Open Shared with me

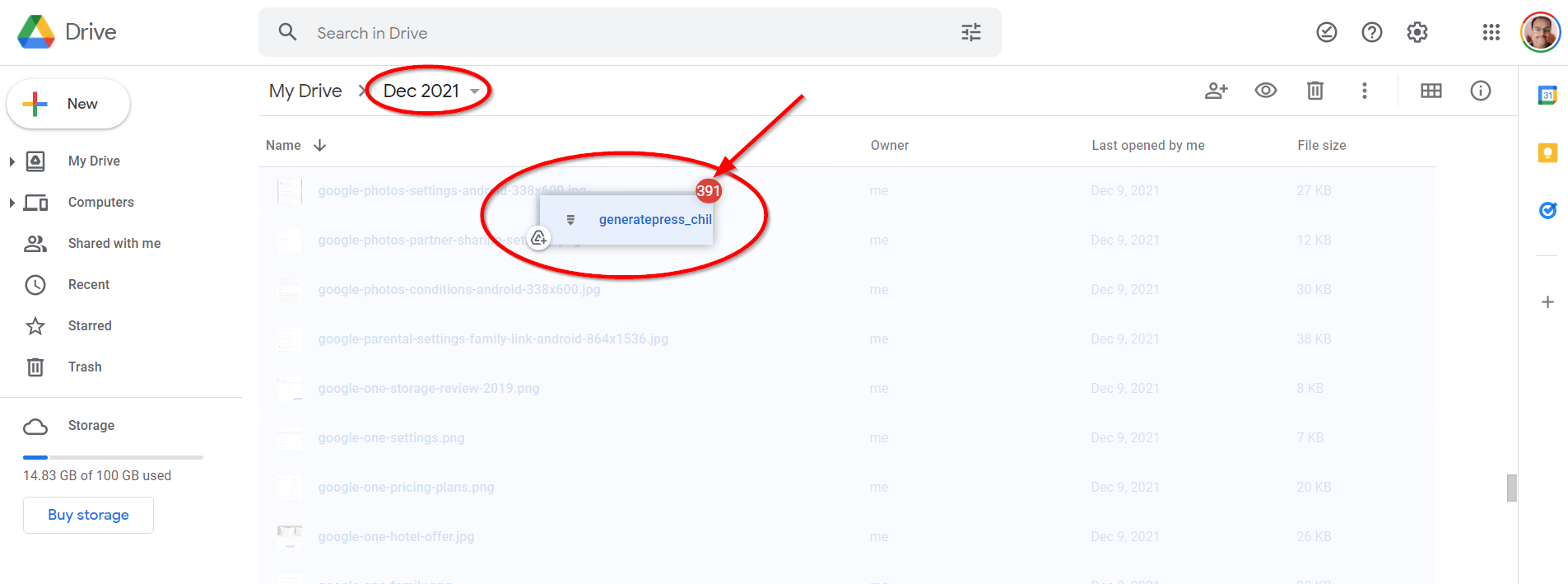114,244
